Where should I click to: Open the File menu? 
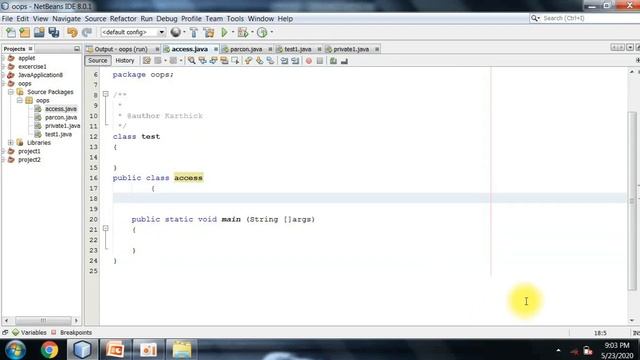pyautogui.click(x=7, y=19)
